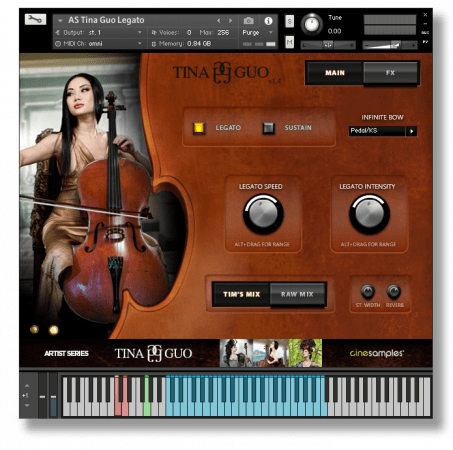
Task: Click the Max voices 256 value
Action: click(223, 33)
